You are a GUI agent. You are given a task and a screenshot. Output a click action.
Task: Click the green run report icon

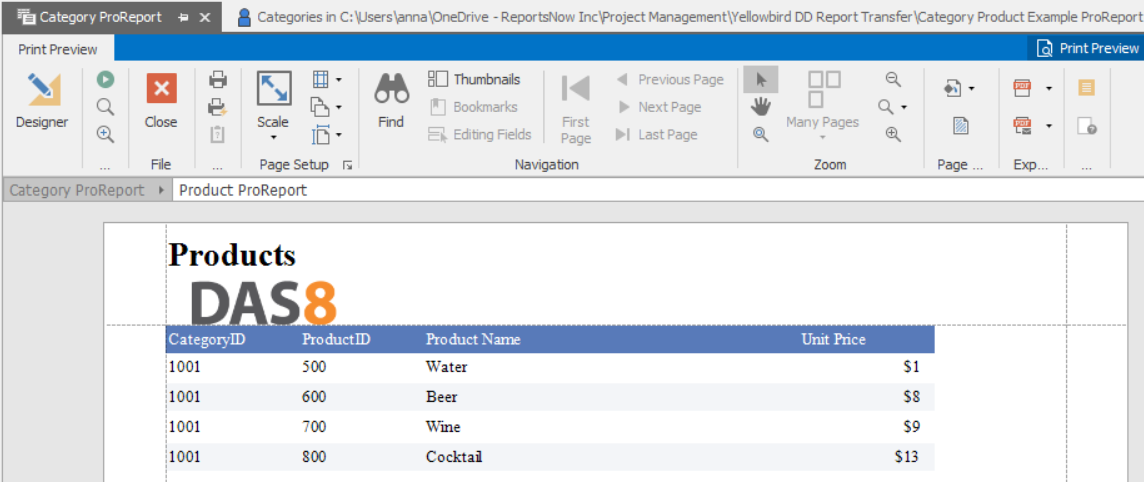click(x=106, y=79)
